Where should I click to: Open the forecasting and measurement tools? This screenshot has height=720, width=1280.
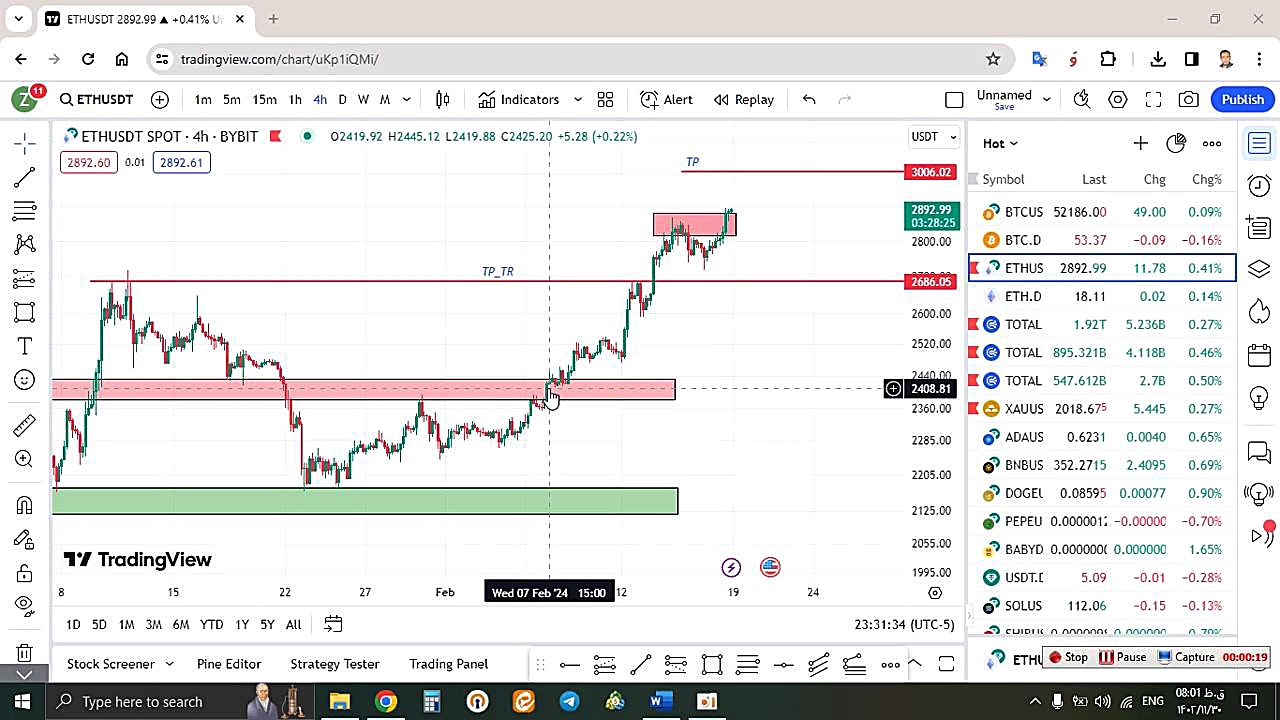click(25, 278)
